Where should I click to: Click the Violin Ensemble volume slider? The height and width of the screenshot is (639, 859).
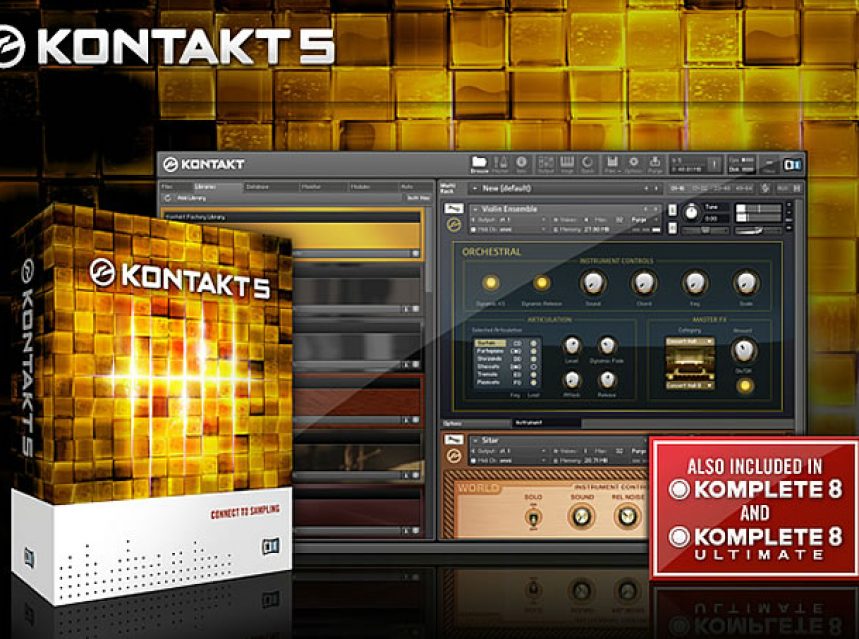(x=758, y=209)
